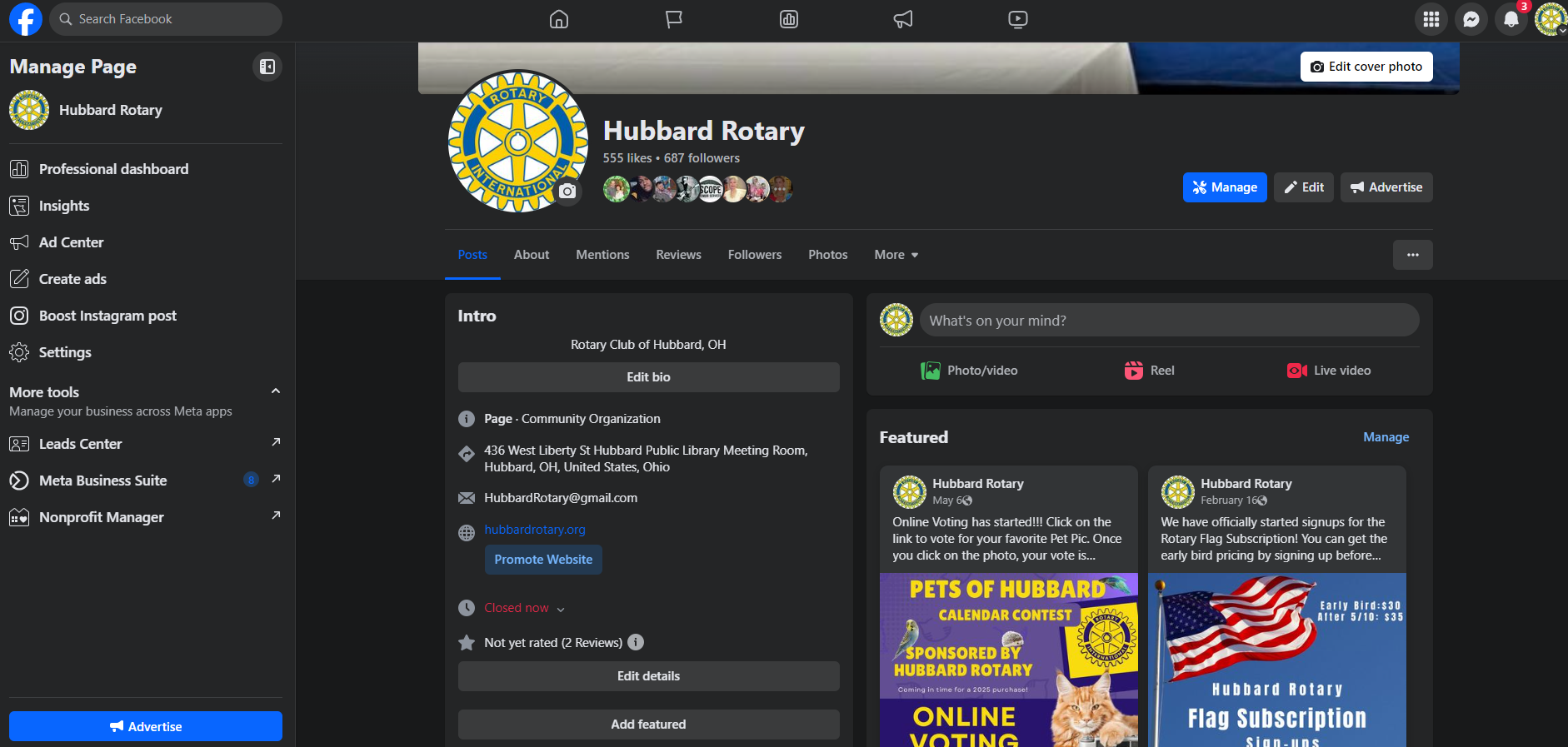Click Edit cover photo button
This screenshot has height=747, width=1568.
click(1366, 67)
